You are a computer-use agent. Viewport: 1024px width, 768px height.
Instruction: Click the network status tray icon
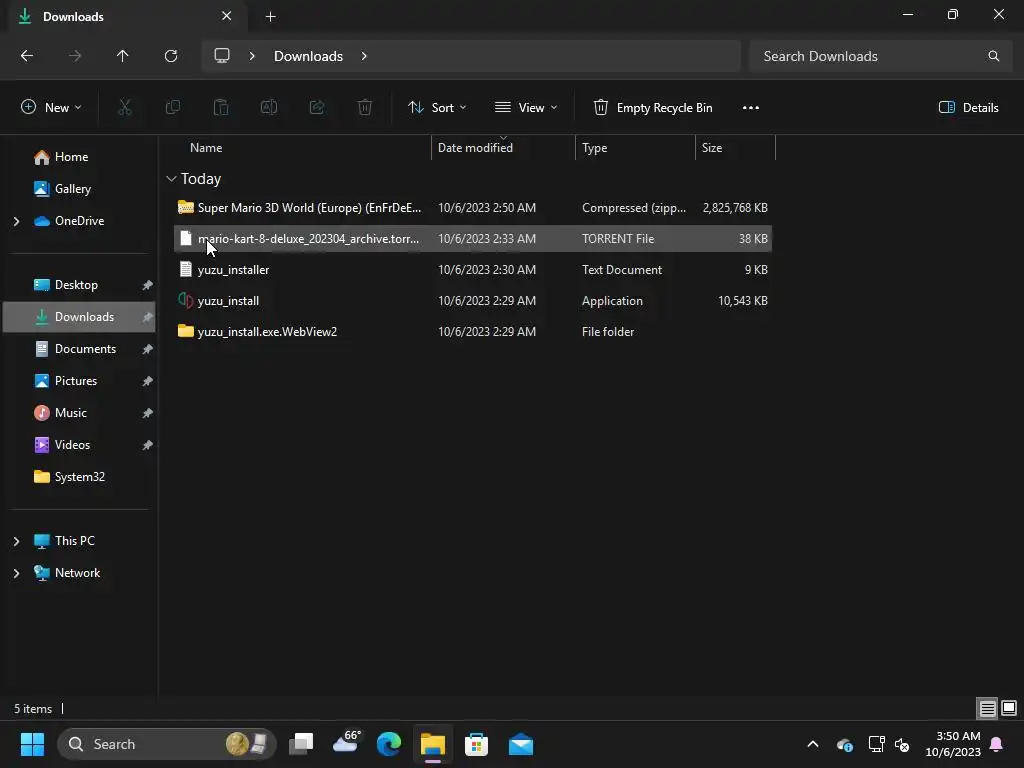pos(876,744)
